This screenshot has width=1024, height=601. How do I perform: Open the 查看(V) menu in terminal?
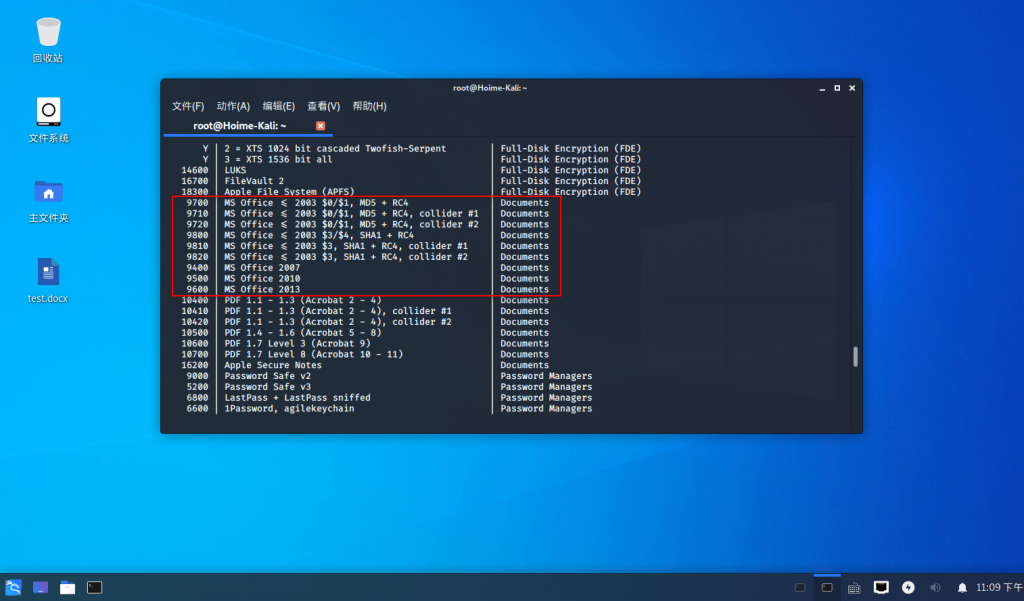pyautogui.click(x=323, y=106)
